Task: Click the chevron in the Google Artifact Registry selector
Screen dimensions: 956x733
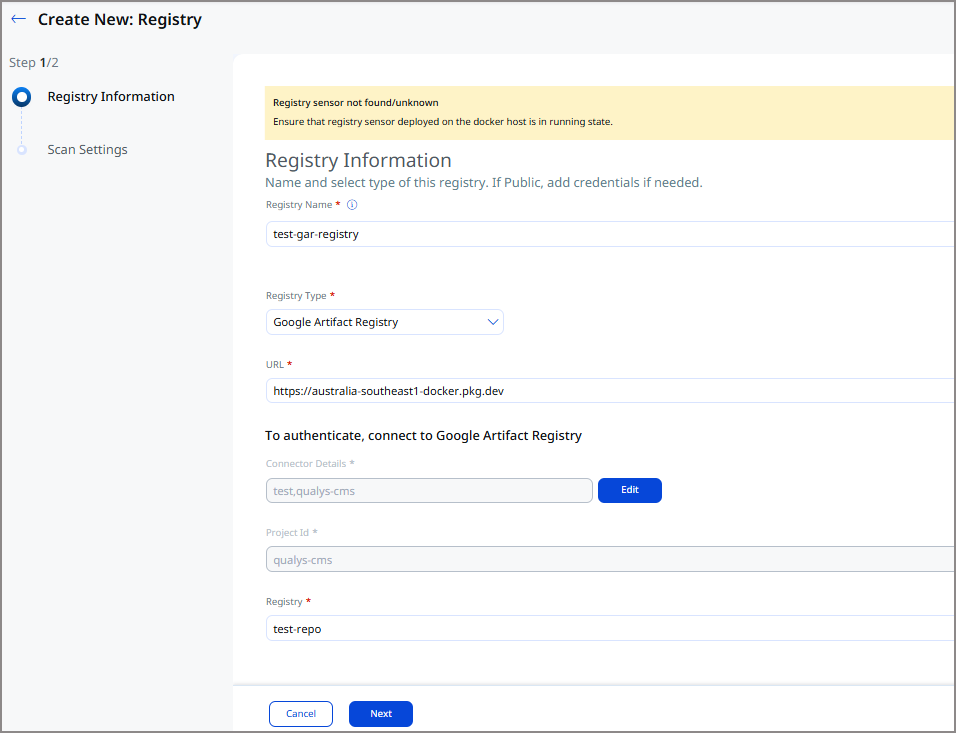Action: [493, 322]
